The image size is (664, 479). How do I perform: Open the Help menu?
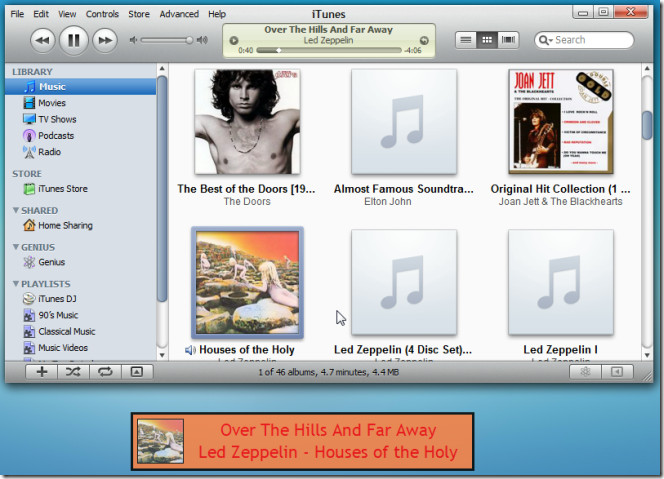coord(217,14)
